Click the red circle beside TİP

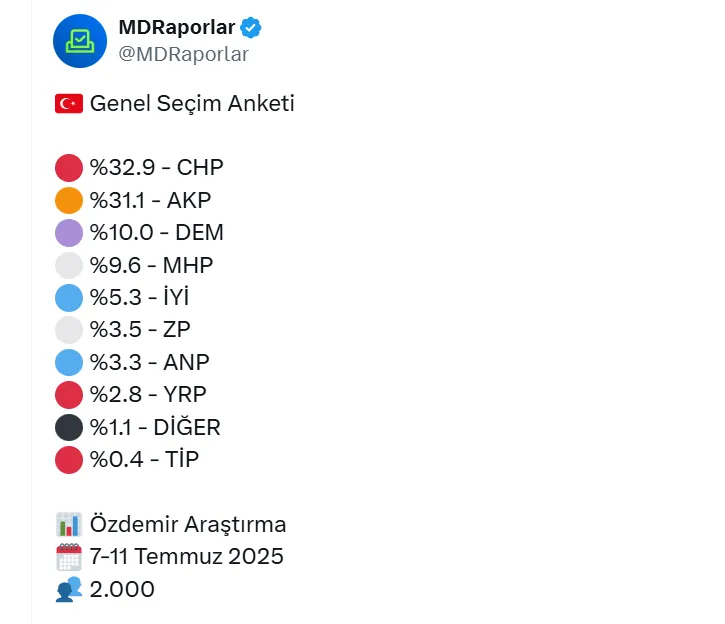pos(69,460)
